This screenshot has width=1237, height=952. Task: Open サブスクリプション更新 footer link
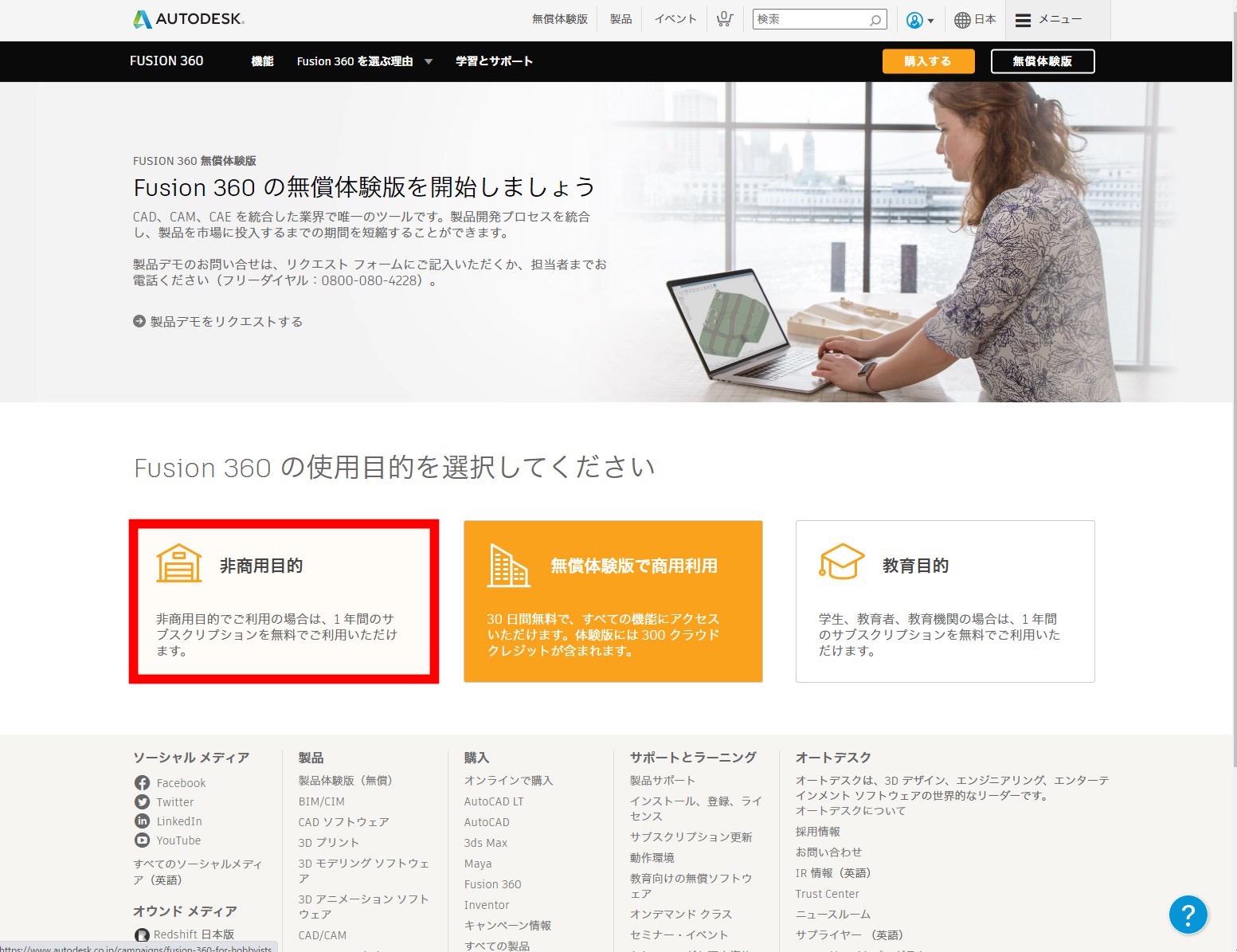691,837
